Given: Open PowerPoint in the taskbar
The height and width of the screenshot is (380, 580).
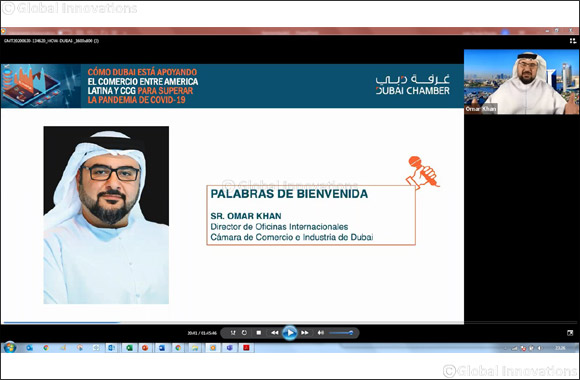Looking at the screenshot, I should click(x=145, y=348).
